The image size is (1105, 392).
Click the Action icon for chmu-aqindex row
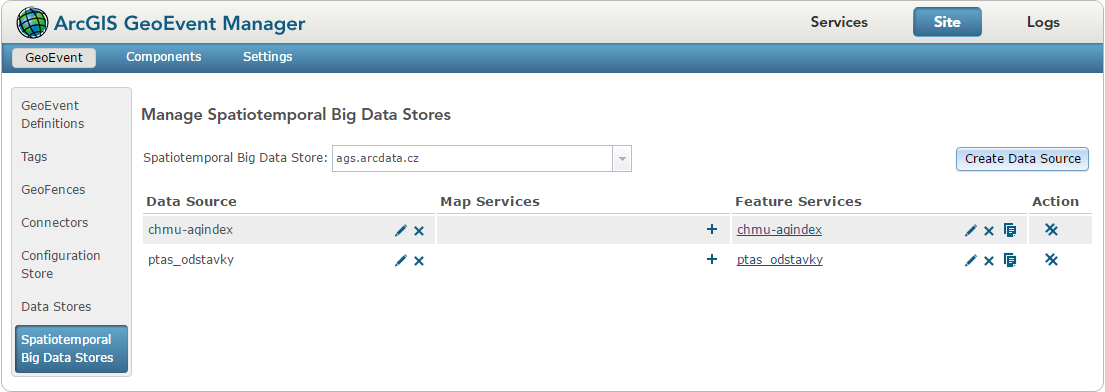pos(1051,229)
